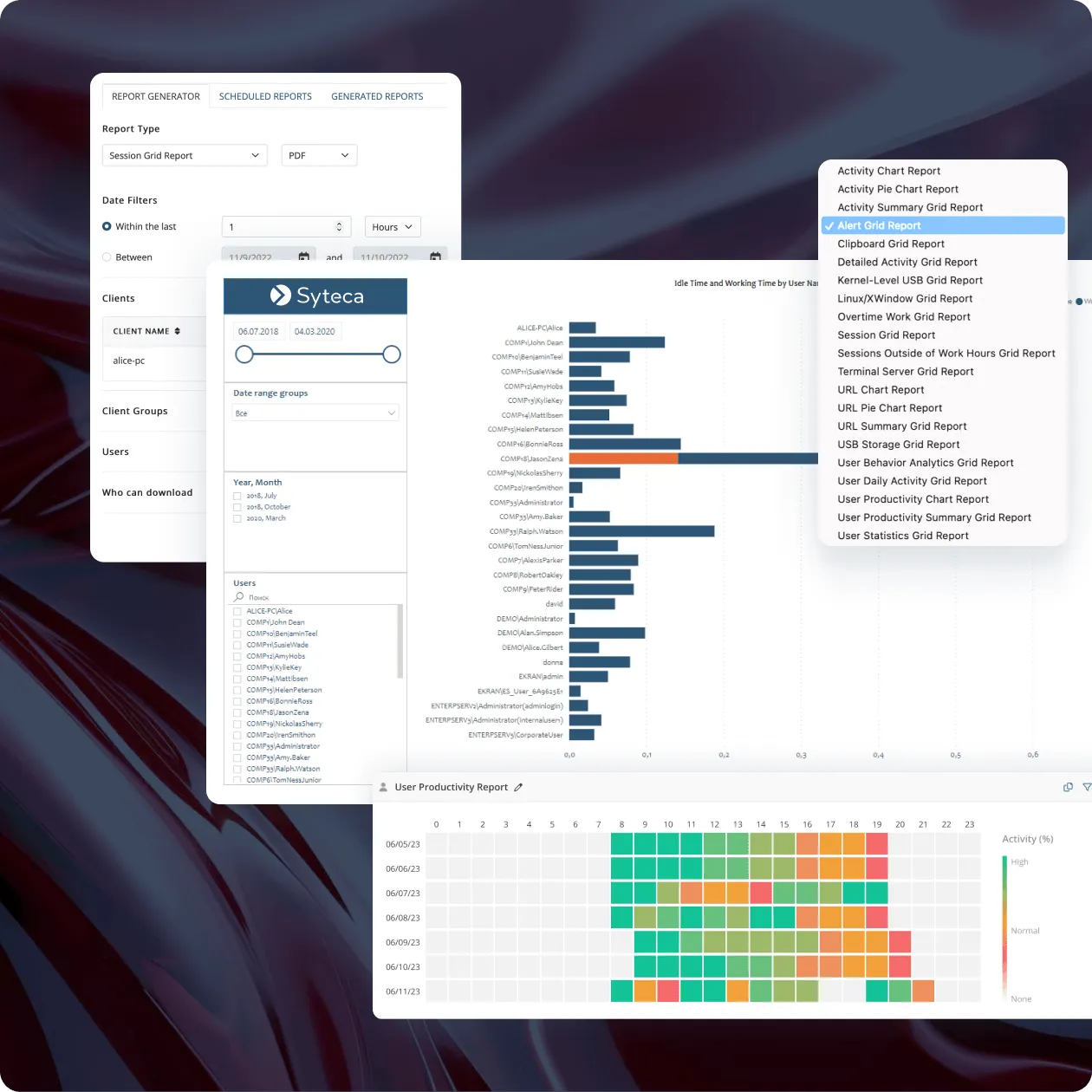Click the Users section label in report generator
This screenshot has height=1092, width=1092.
click(115, 452)
